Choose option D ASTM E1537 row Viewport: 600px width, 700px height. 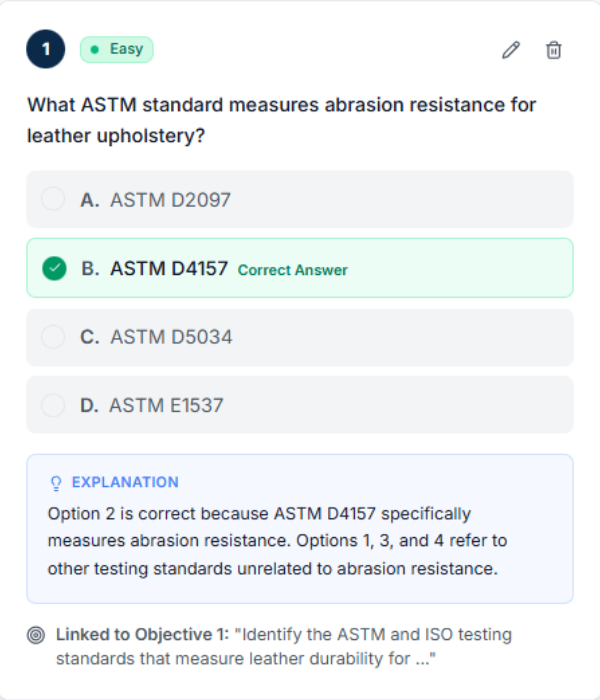pos(300,405)
